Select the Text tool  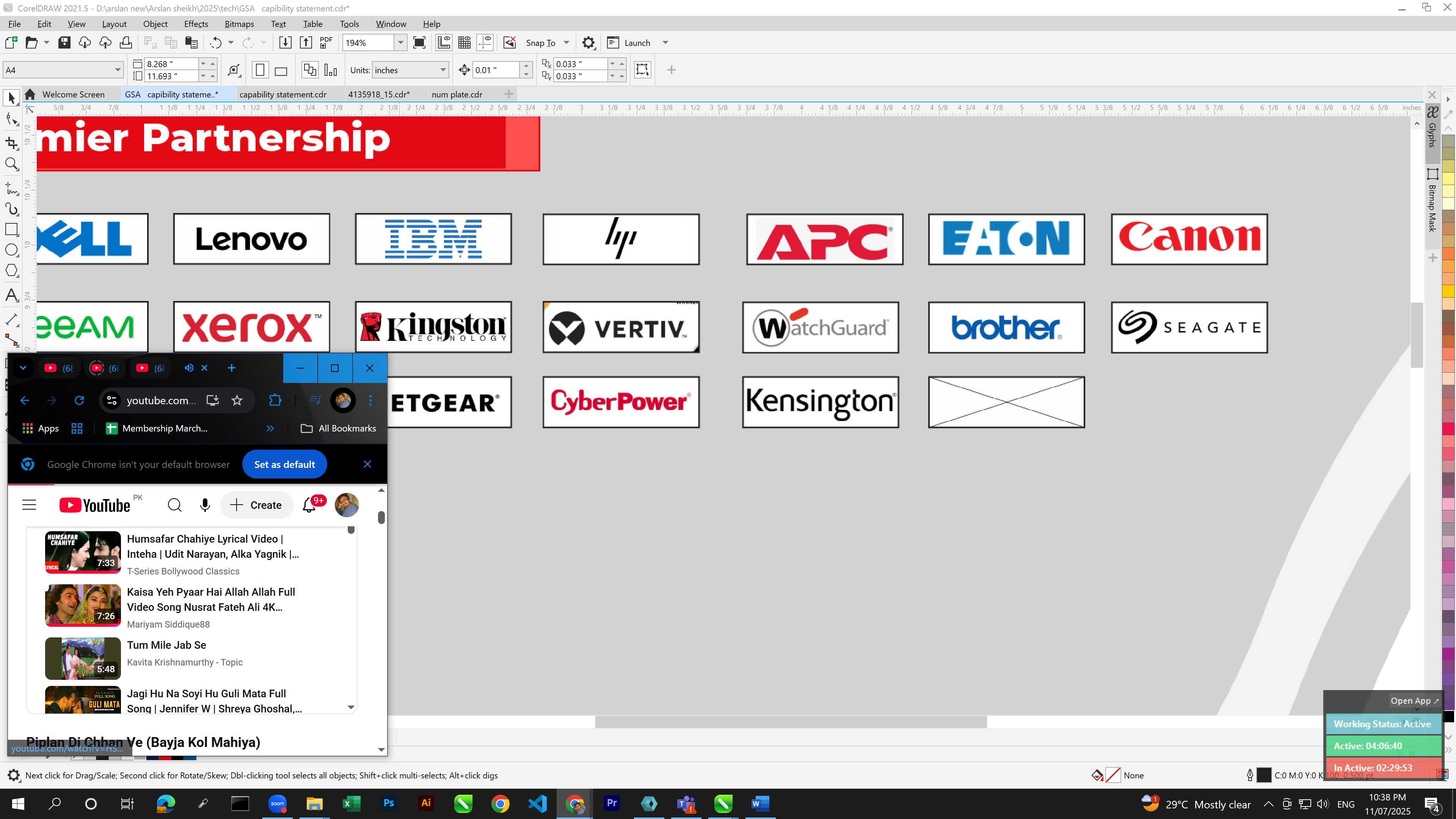[x=11, y=295]
